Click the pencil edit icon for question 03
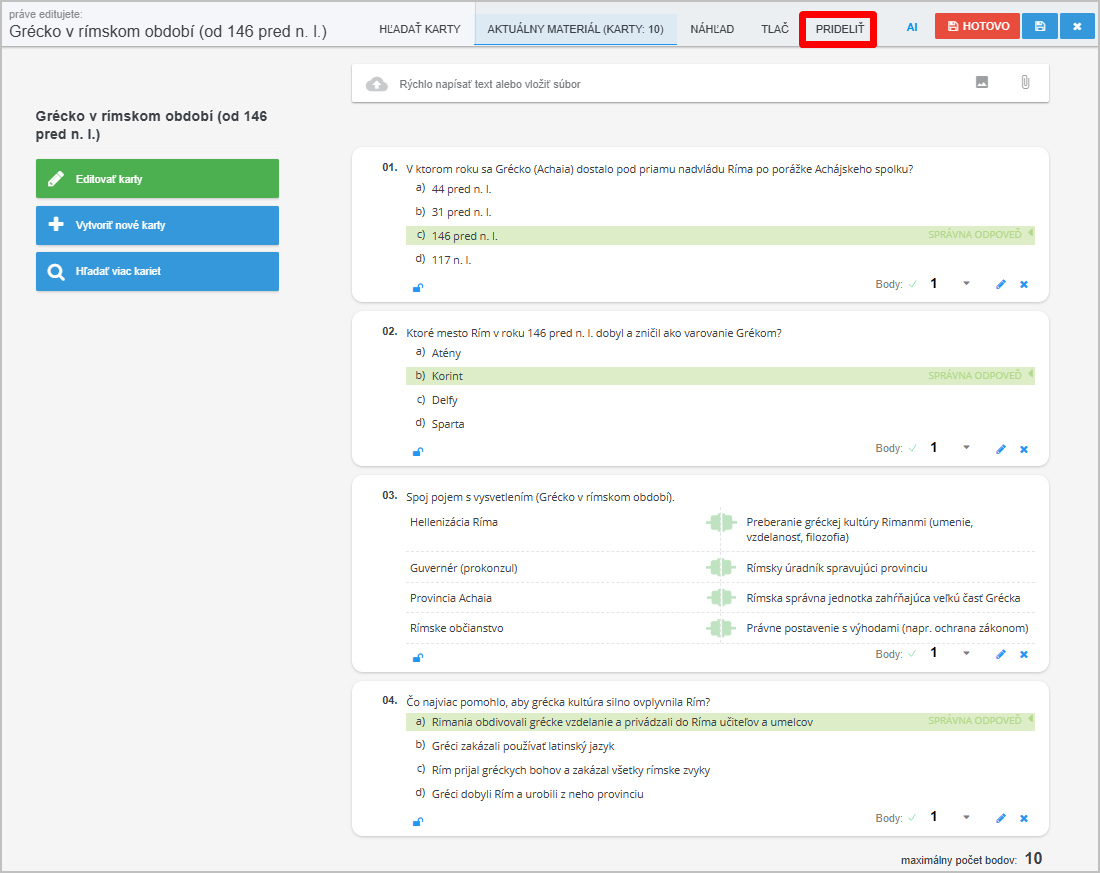This screenshot has width=1100, height=873. pyautogui.click(x=1001, y=655)
